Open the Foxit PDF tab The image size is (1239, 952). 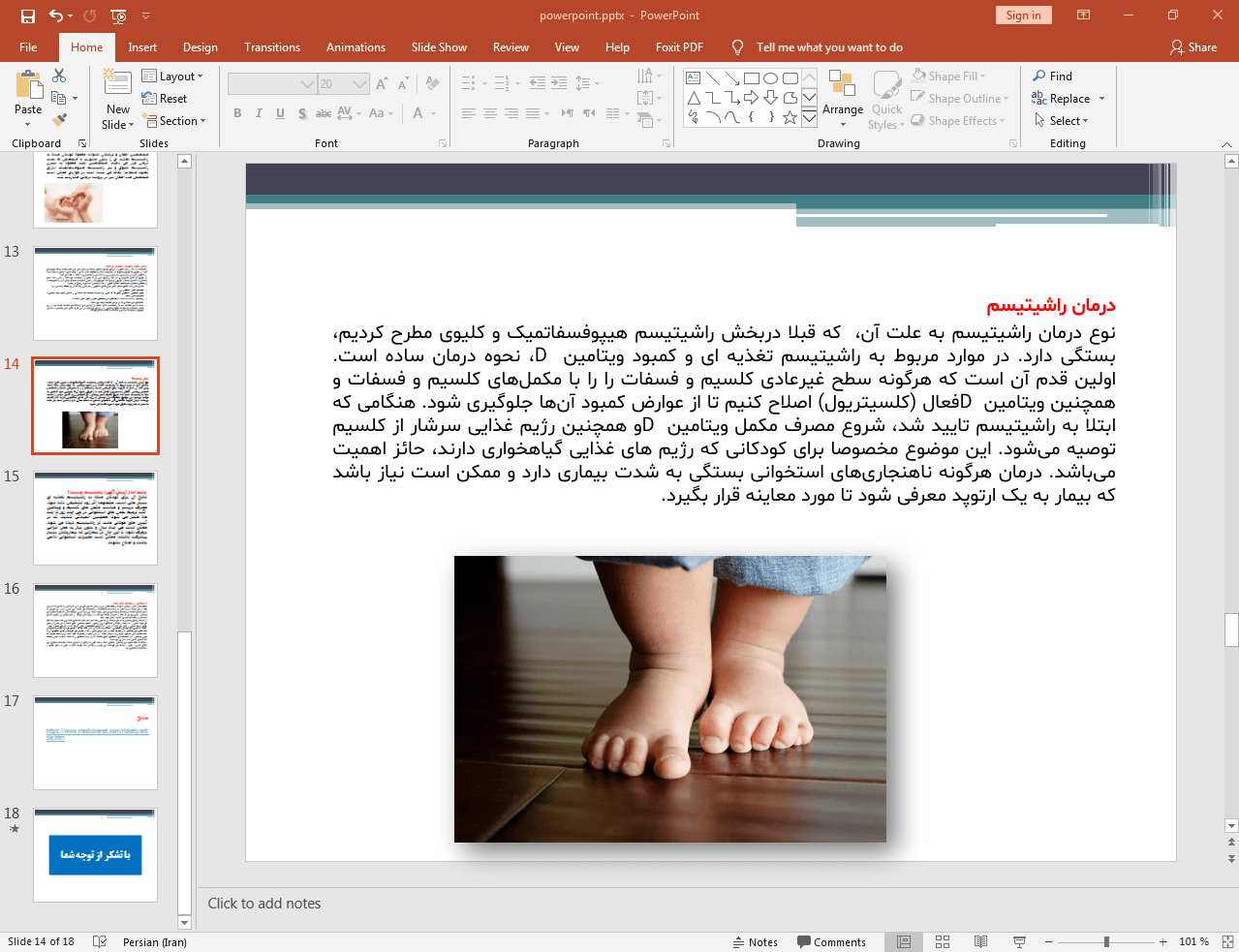click(679, 46)
